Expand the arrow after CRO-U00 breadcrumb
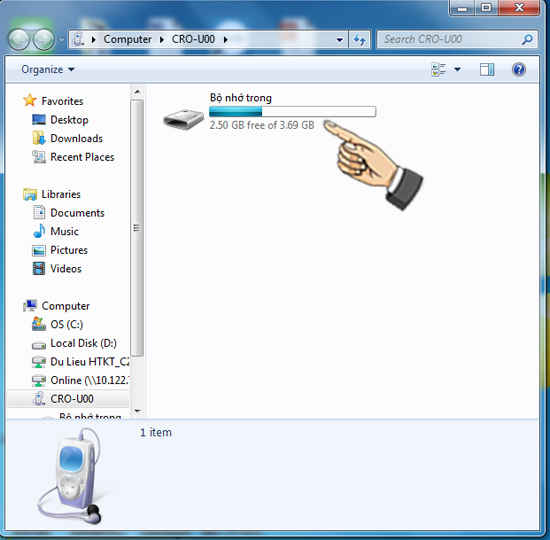Viewport: 550px width, 540px height. (226, 40)
